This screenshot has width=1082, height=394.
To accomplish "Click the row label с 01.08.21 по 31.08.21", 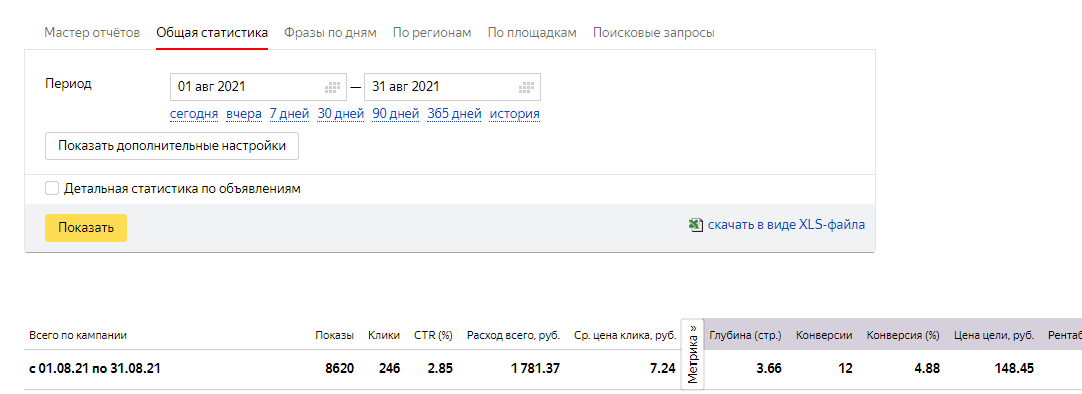I will pos(95,368).
